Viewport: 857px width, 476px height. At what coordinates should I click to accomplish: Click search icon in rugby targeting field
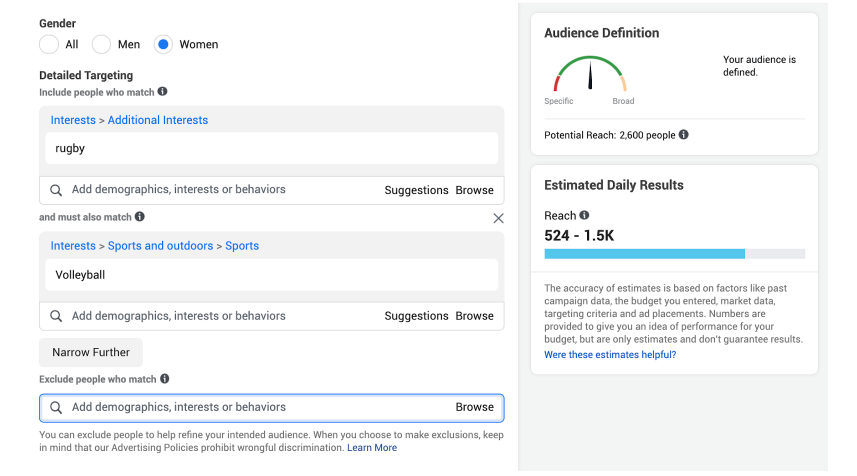point(56,190)
